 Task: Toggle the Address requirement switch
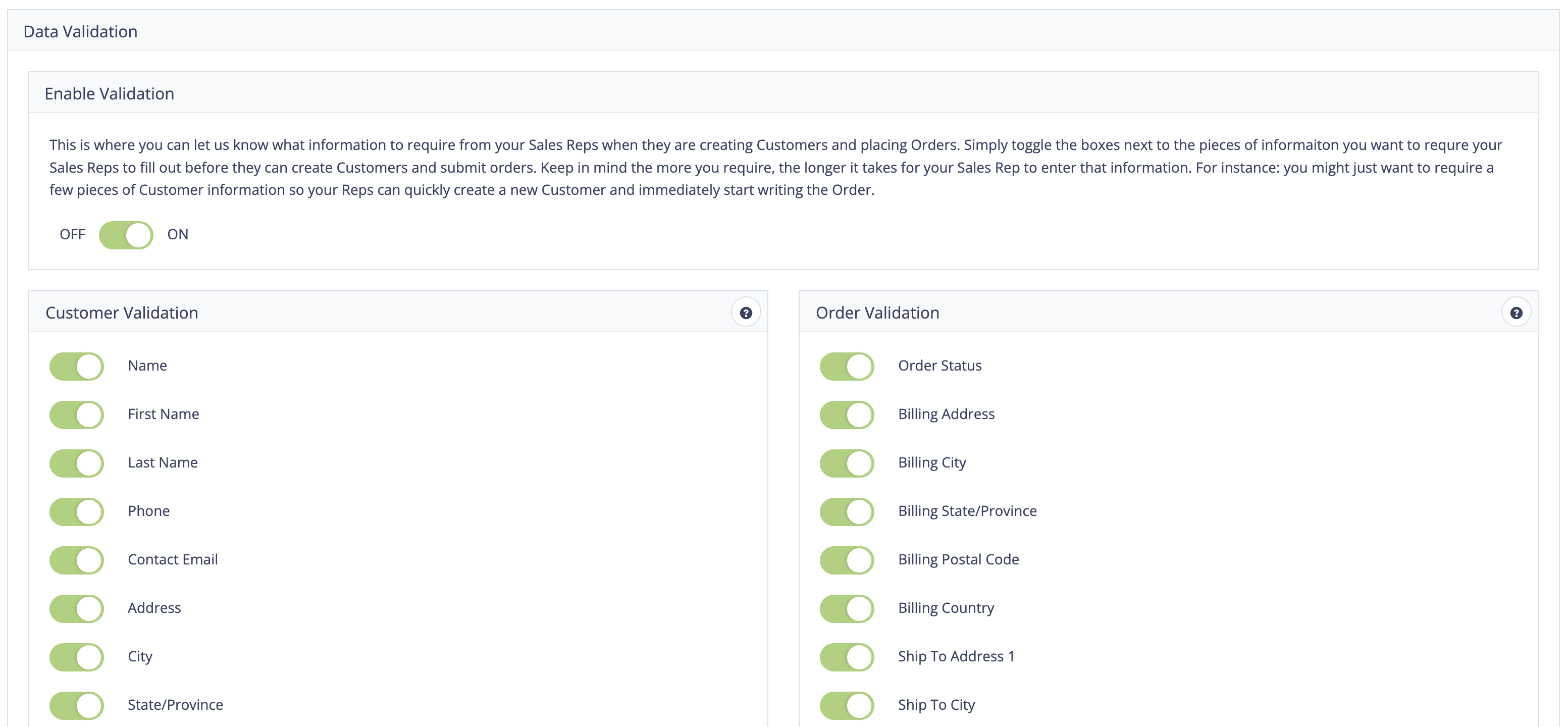[77, 609]
